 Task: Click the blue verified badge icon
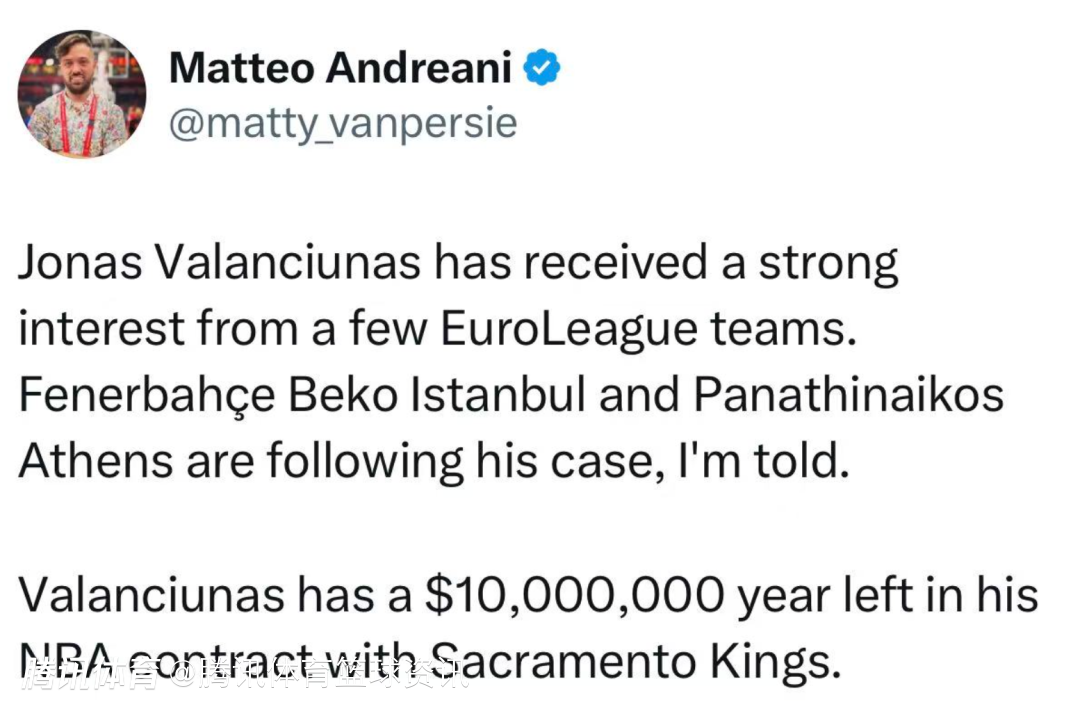point(543,68)
